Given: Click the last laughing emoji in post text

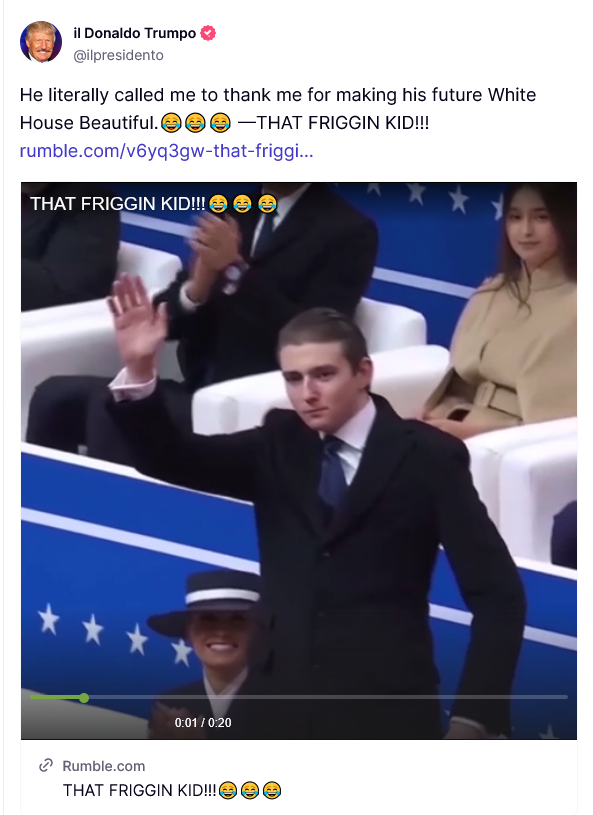Looking at the screenshot, I should 220,123.
